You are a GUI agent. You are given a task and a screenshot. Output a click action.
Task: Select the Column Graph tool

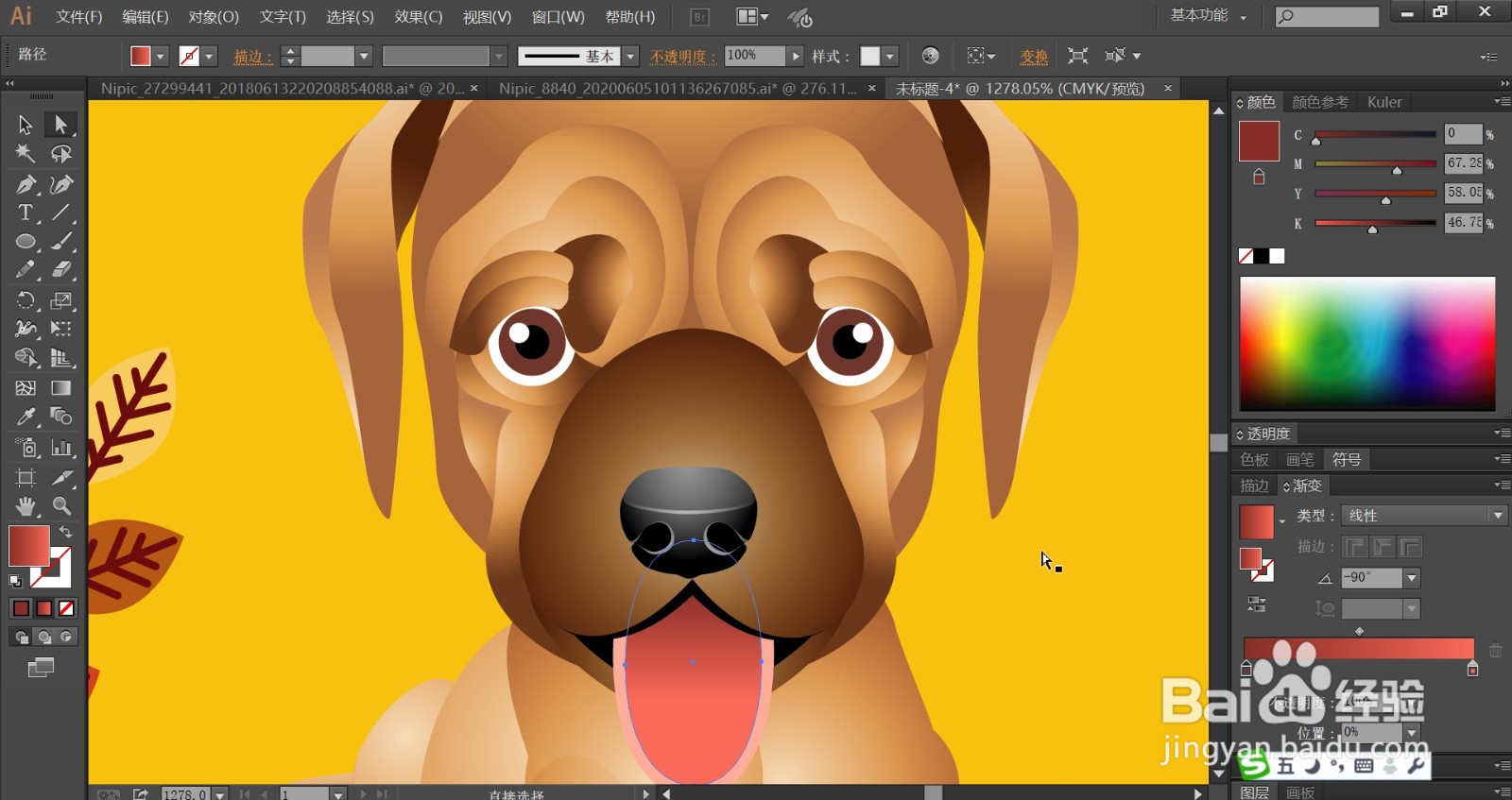tap(61, 447)
